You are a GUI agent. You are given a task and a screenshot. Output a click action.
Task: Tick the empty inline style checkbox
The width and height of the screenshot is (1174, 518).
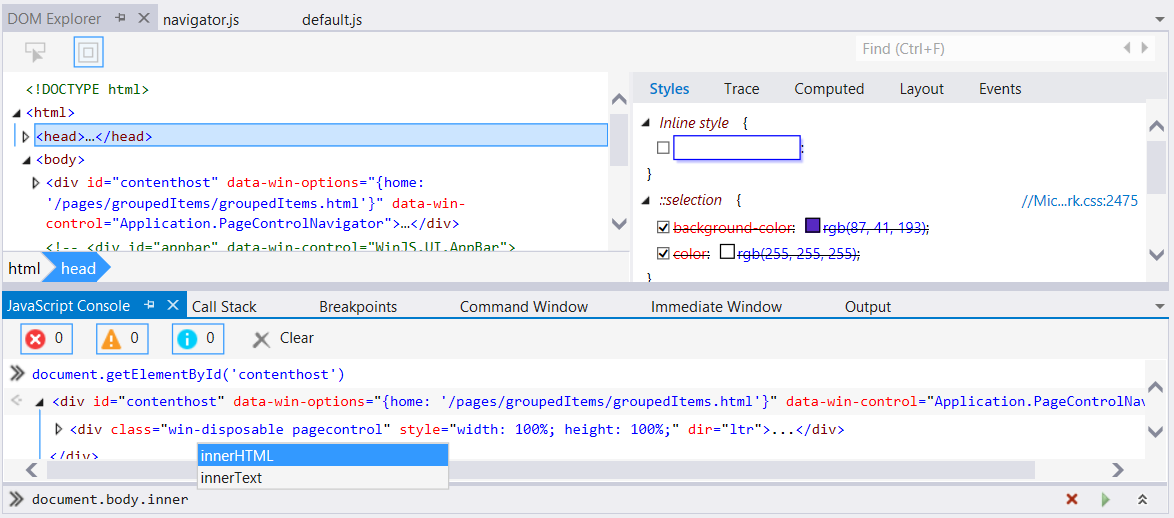pos(663,148)
